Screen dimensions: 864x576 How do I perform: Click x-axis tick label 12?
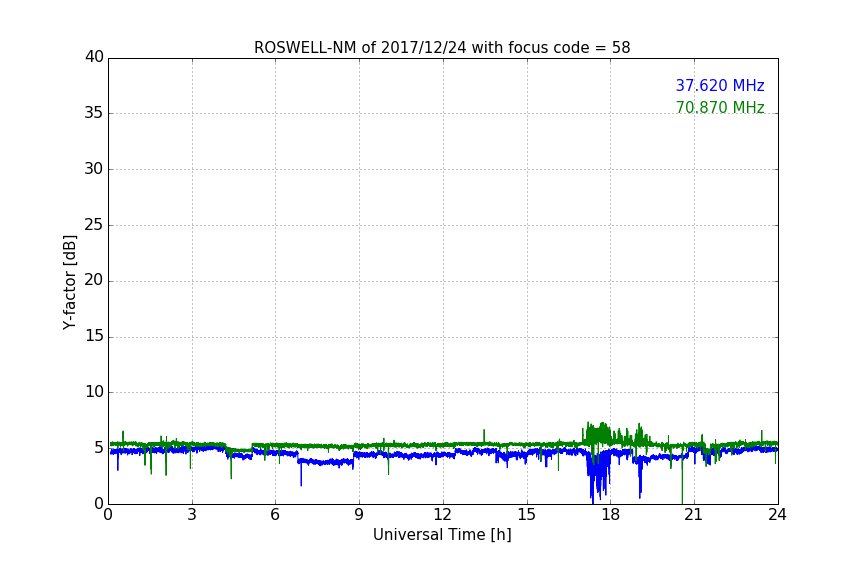point(442,515)
